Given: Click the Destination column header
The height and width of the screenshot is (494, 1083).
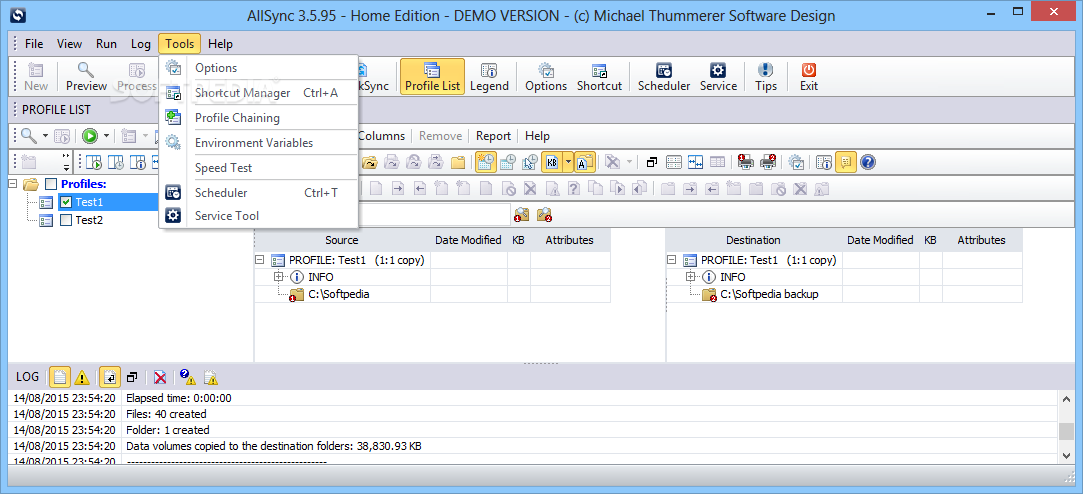Looking at the screenshot, I should tap(754, 240).
